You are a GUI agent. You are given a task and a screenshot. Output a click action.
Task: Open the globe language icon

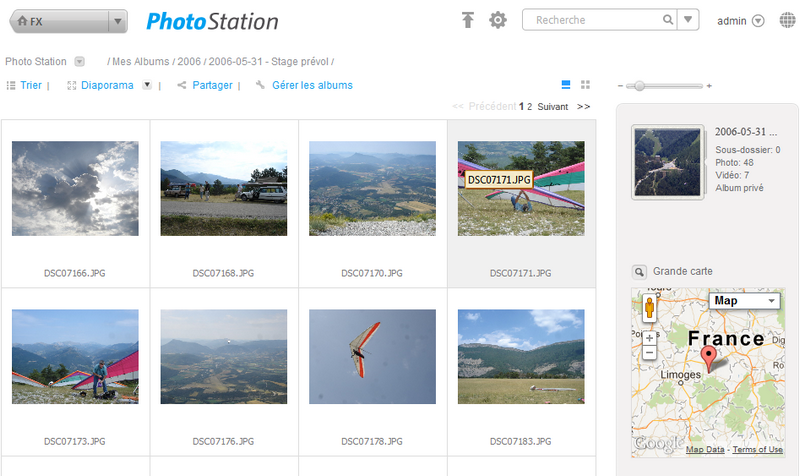pyautogui.click(x=787, y=20)
